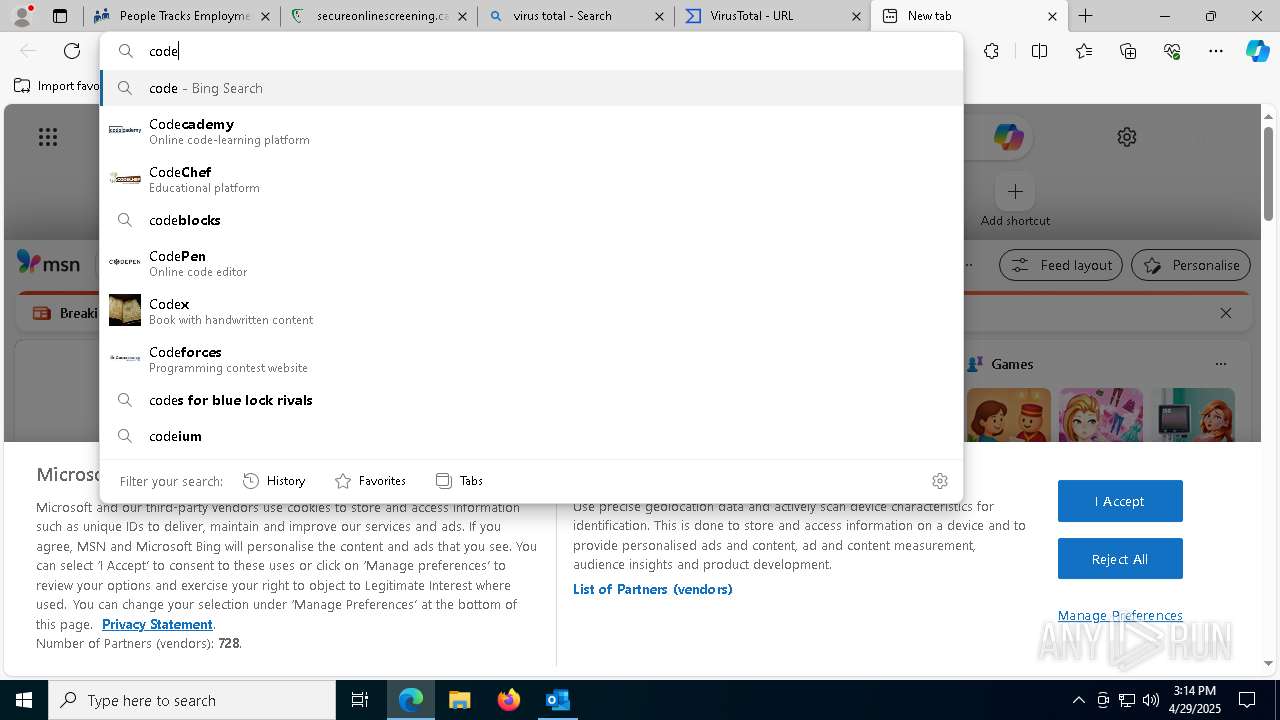Open the Import favorites bookmark
Image resolution: width=1280 pixels, height=720 pixels.
click(x=57, y=86)
